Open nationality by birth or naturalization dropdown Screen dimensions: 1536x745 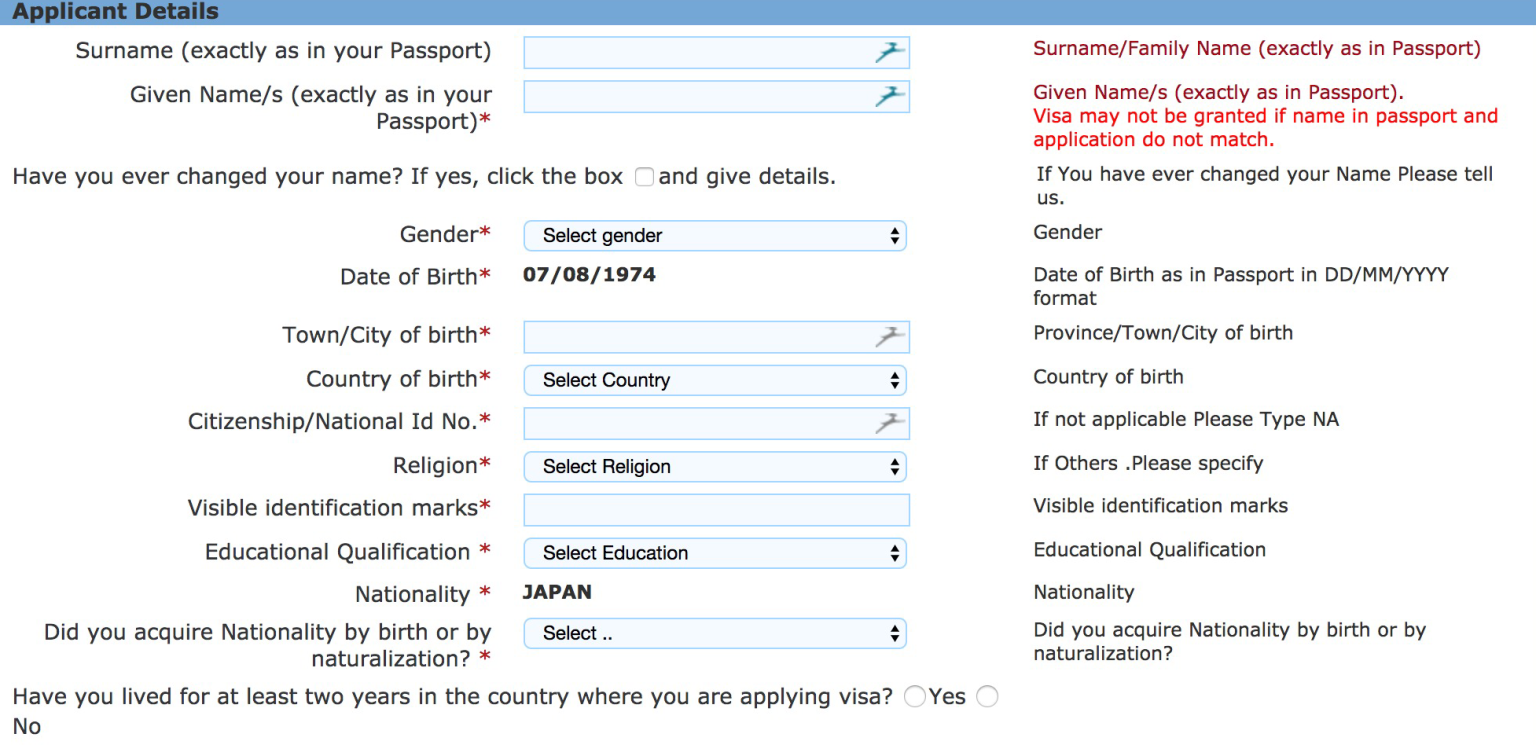click(x=714, y=633)
